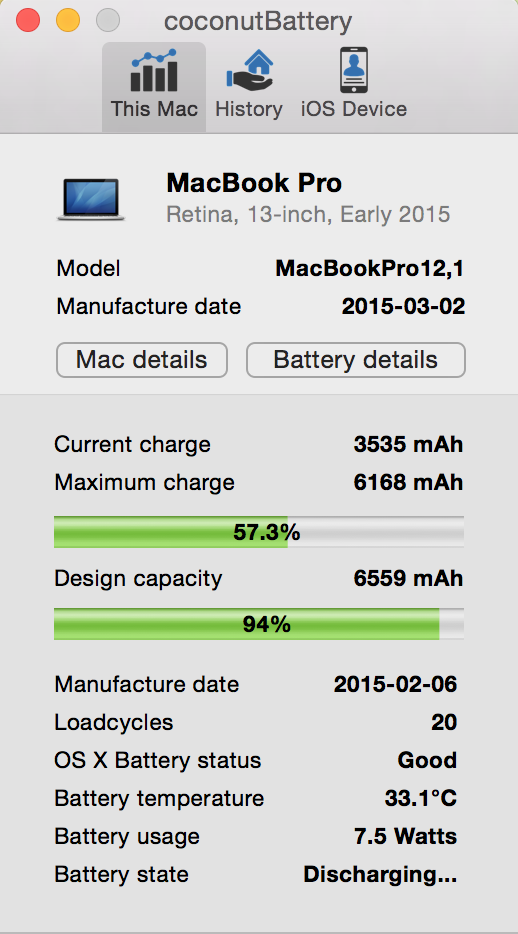Click the coconutBattery window title
518x934 pixels.
pyautogui.click(x=258, y=21)
